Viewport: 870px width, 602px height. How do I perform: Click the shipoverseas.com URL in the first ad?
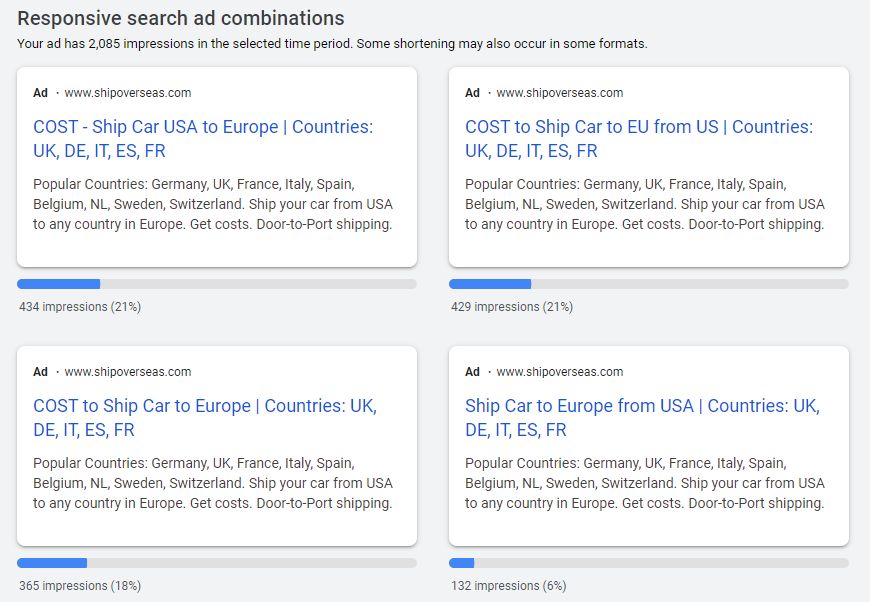128,93
